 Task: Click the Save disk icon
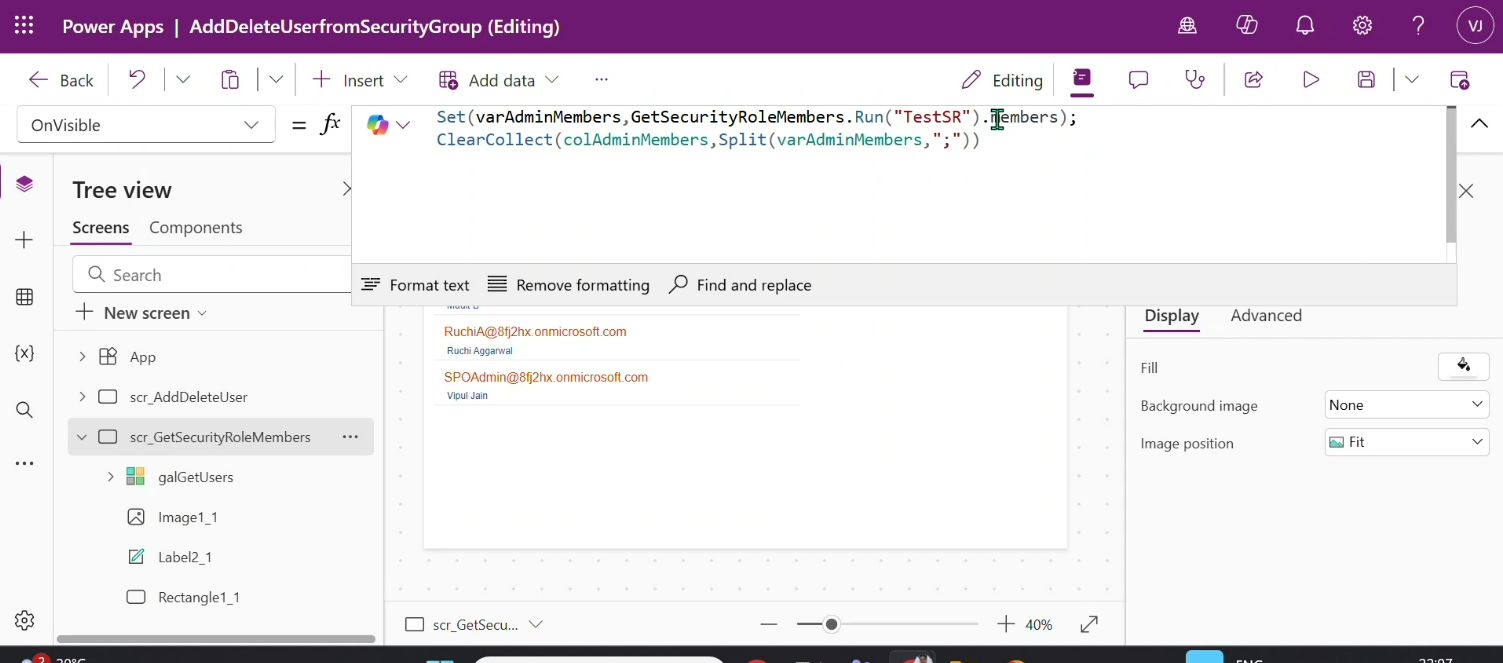[1366, 80]
